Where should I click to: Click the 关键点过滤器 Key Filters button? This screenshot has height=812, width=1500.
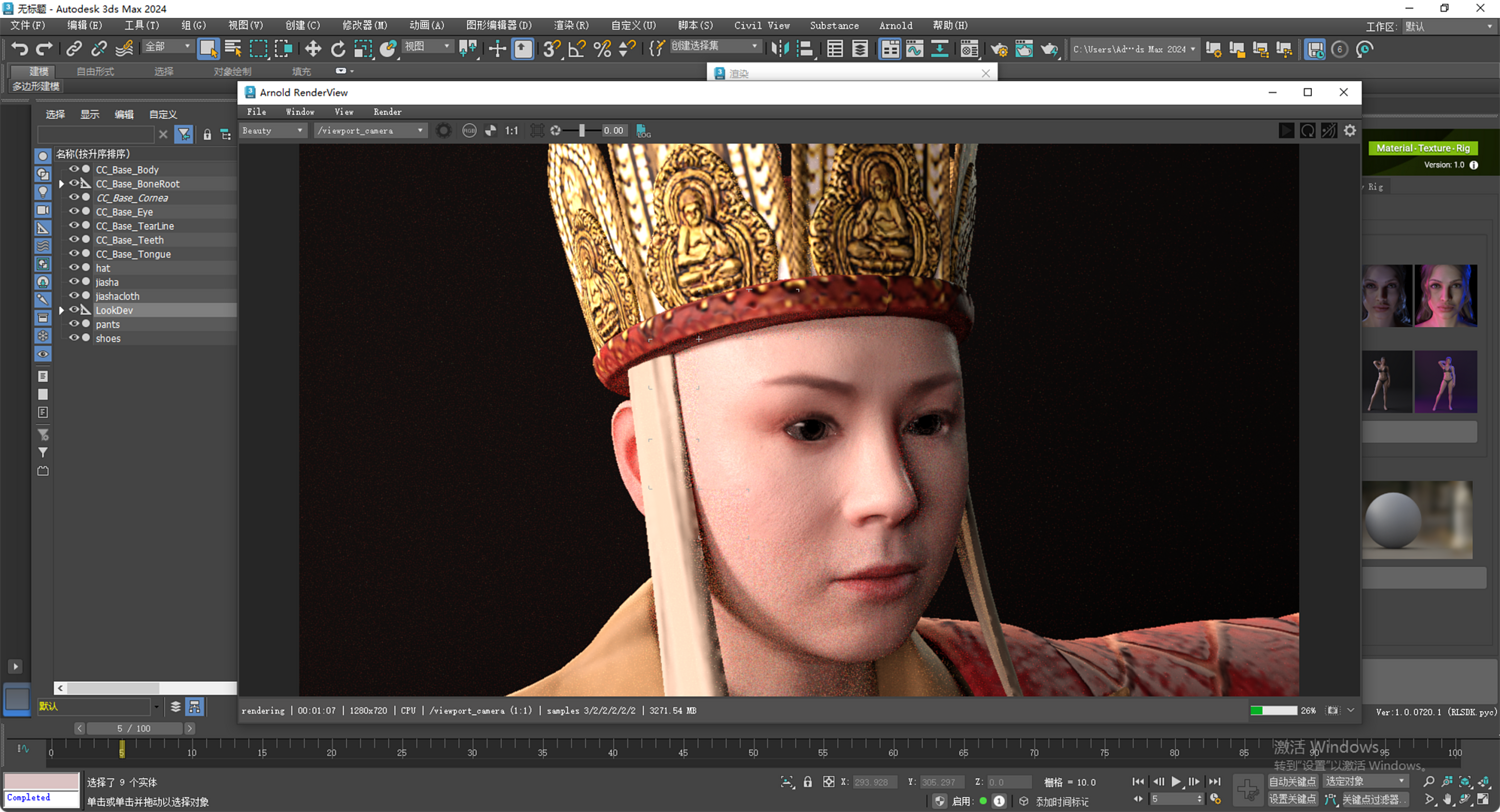[x=1374, y=799]
